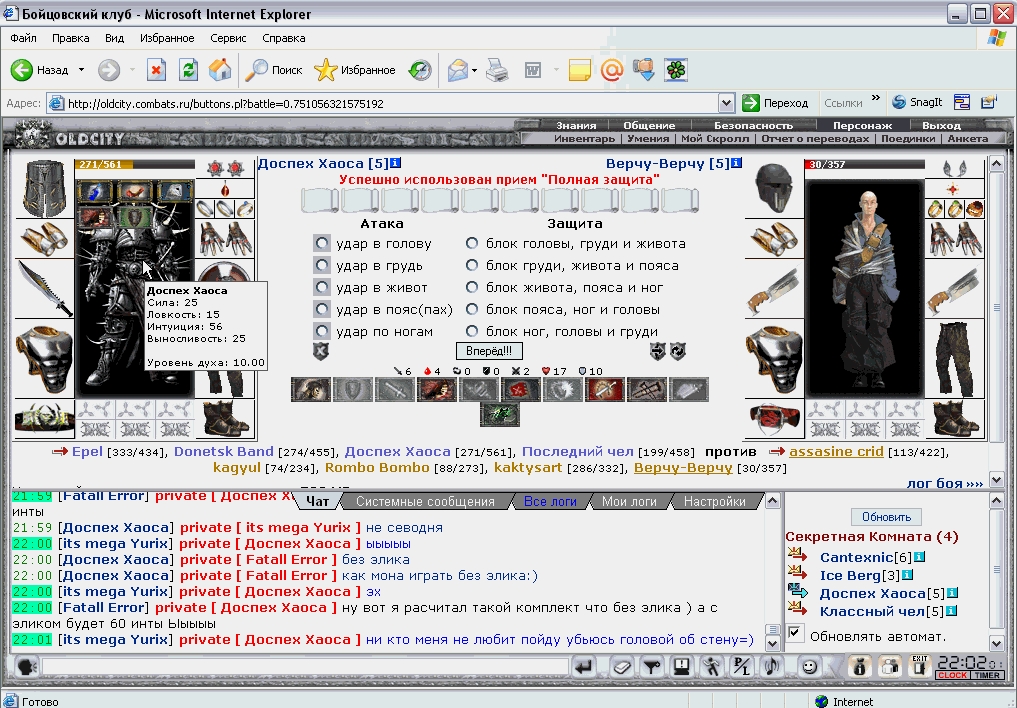Screen dimensions: 1017x708
Task: Click the 'Обновить' button
Action: pos(886,517)
